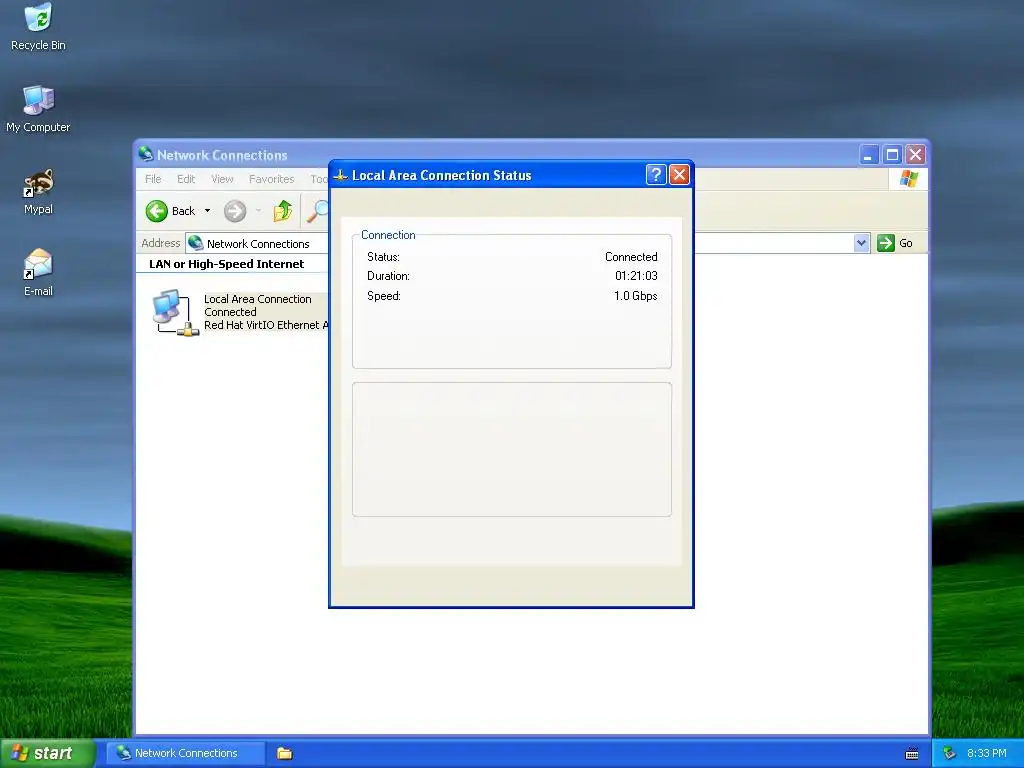The width and height of the screenshot is (1024, 768).
Task: Open the Edit menu
Action: tap(186, 179)
